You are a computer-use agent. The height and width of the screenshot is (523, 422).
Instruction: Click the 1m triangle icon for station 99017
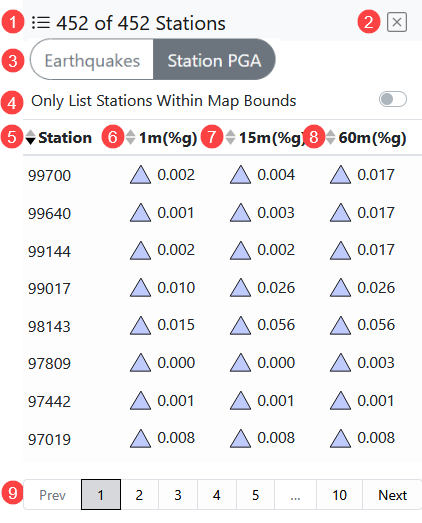[x=140, y=288]
